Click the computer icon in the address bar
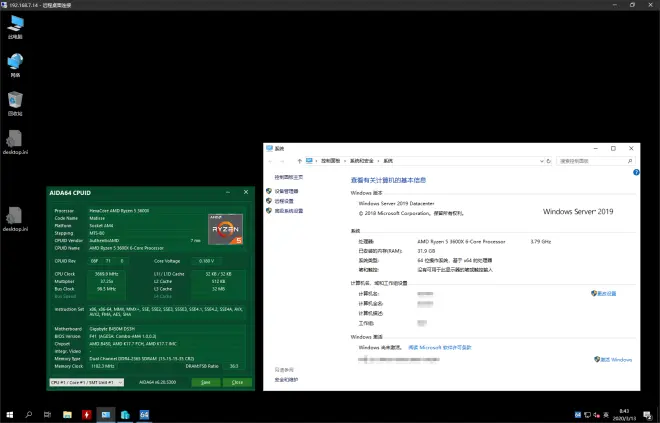The image size is (660, 423). [309, 161]
